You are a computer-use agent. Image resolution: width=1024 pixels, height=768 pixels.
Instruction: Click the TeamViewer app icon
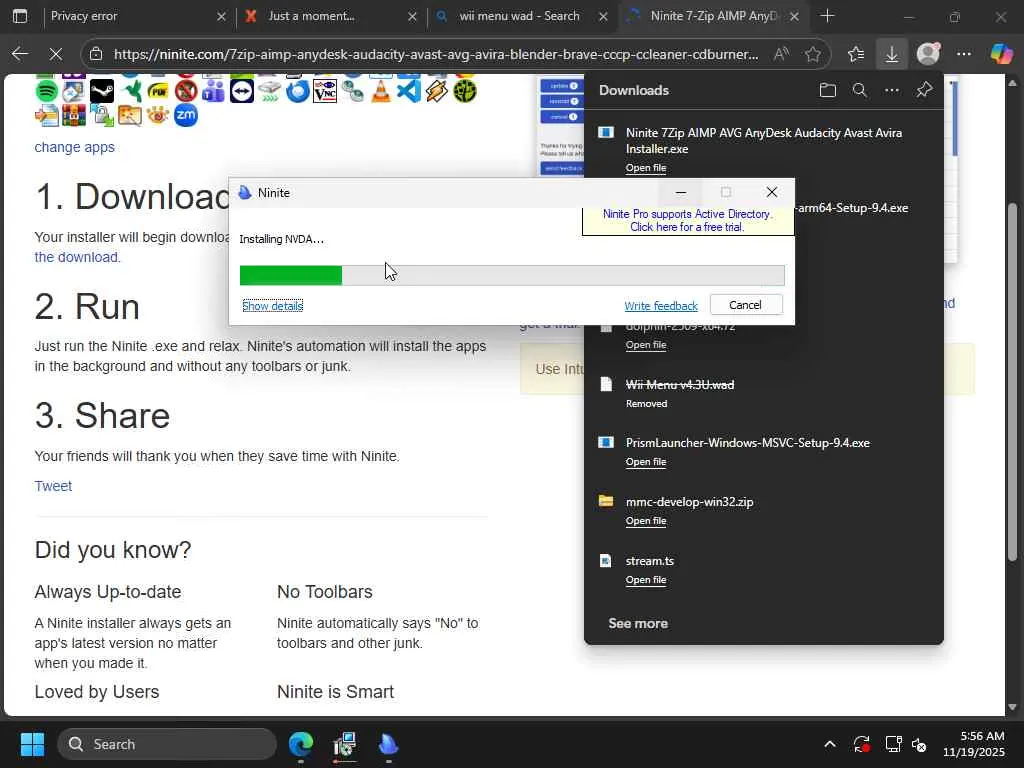[242, 91]
